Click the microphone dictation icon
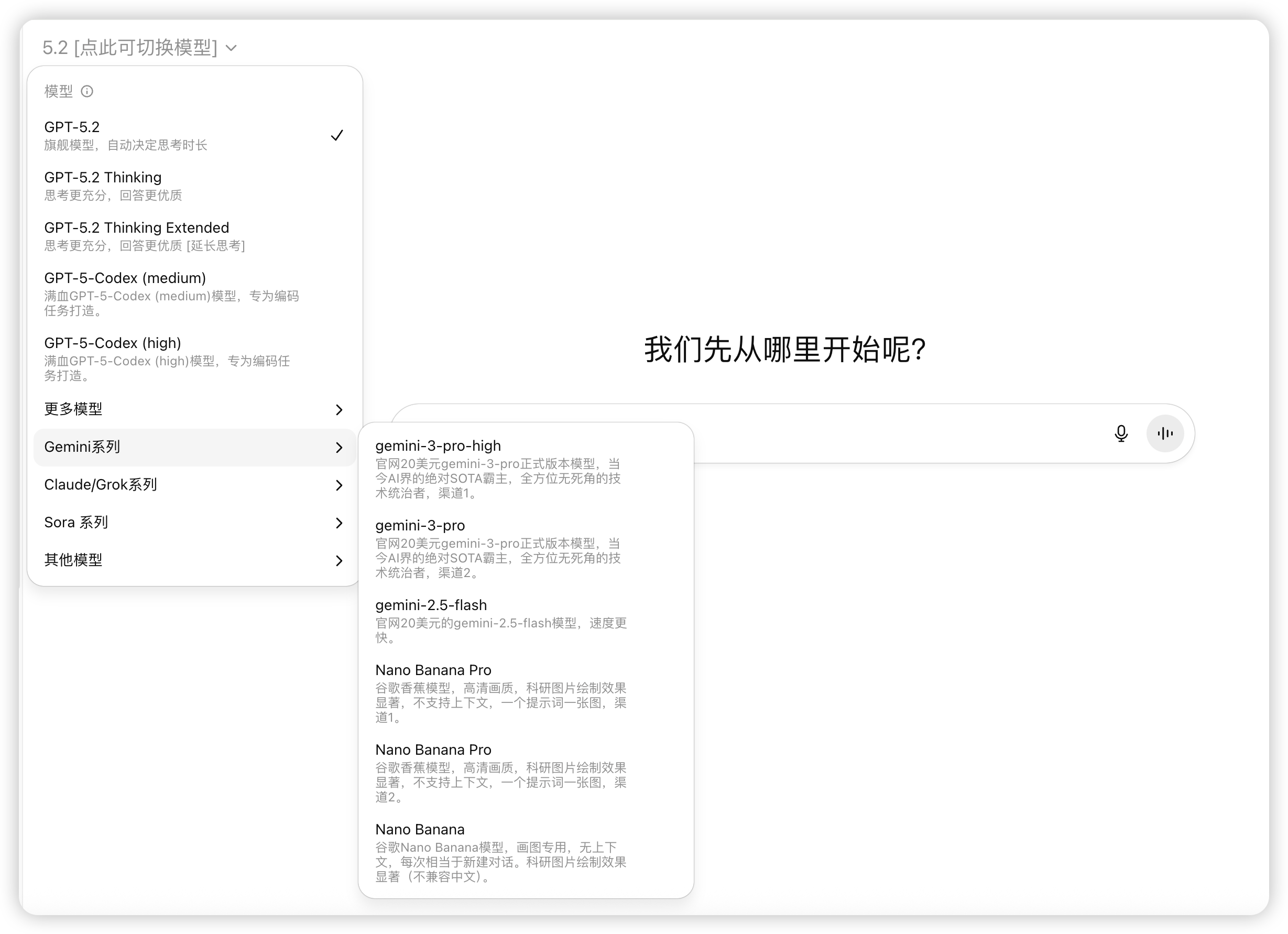 click(x=1120, y=433)
